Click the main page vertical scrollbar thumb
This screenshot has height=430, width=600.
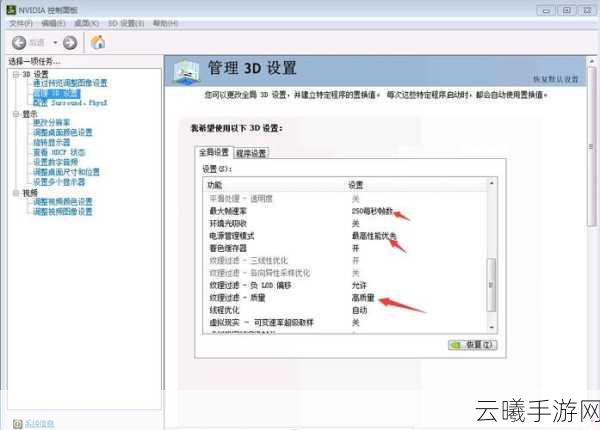(x=592, y=147)
